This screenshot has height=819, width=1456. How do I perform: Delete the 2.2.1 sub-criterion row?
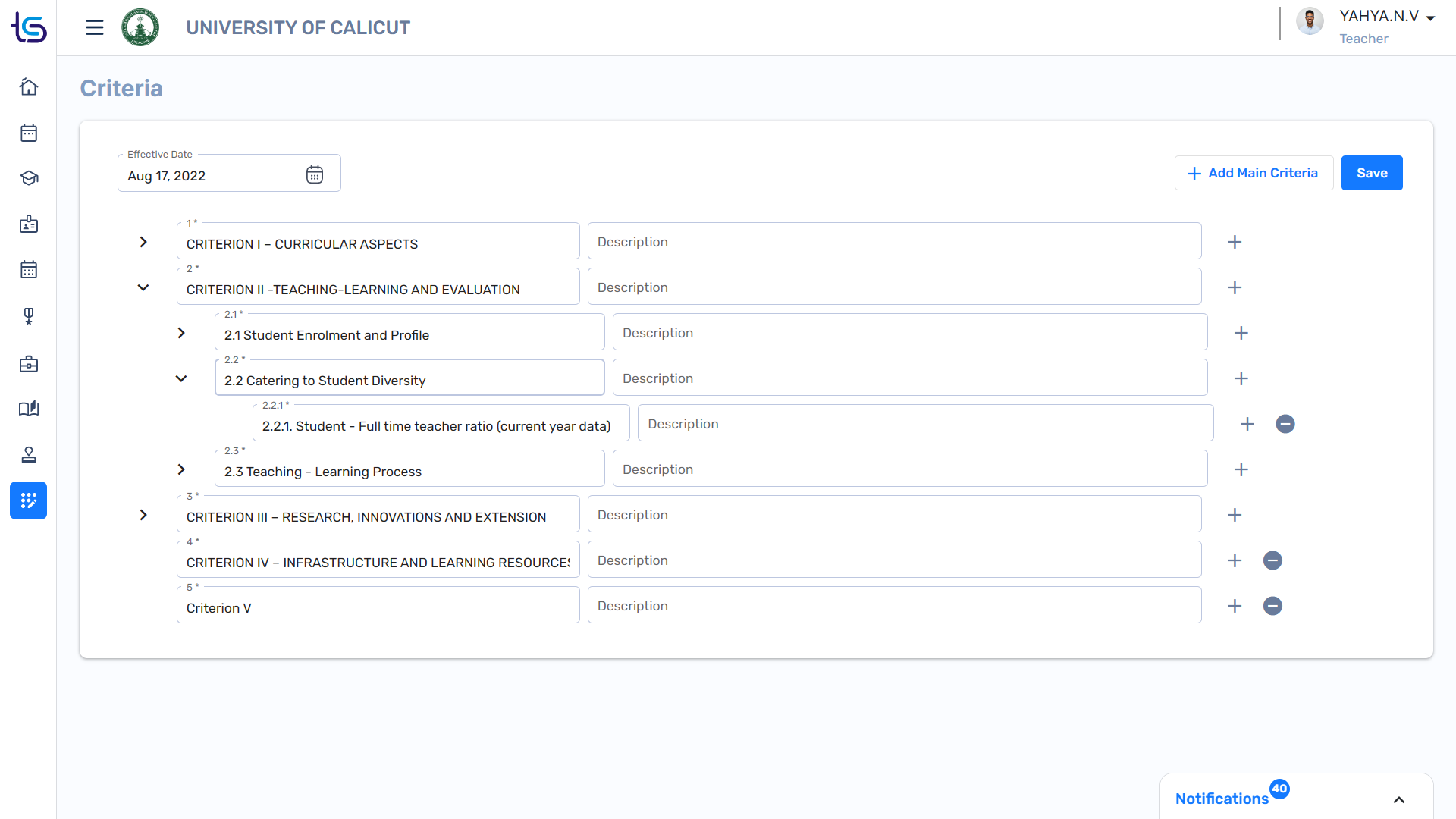click(1285, 424)
